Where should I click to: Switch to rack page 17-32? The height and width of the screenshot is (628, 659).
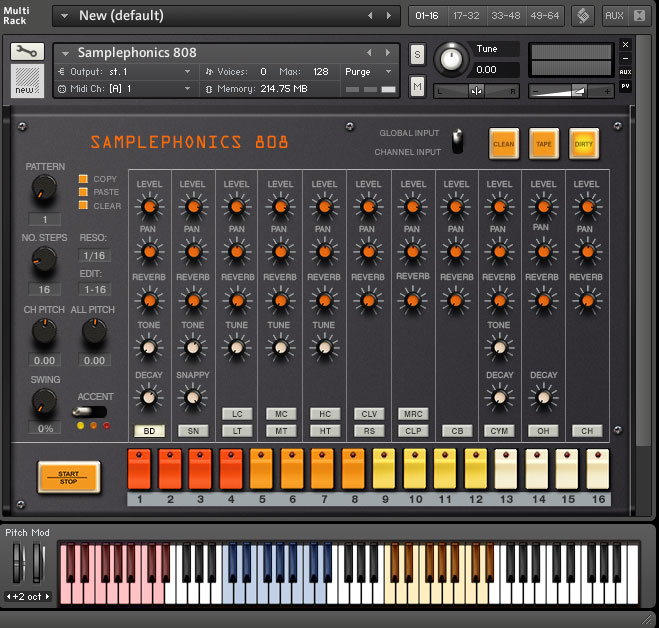pyautogui.click(x=465, y=15)
